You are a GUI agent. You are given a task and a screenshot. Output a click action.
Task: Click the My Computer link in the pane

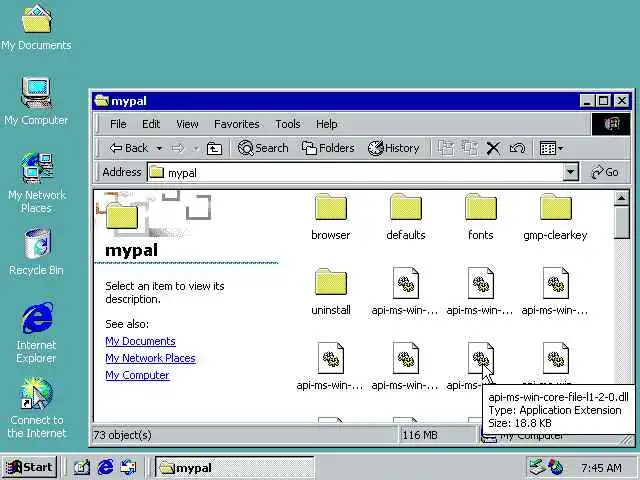pos(137,376)
